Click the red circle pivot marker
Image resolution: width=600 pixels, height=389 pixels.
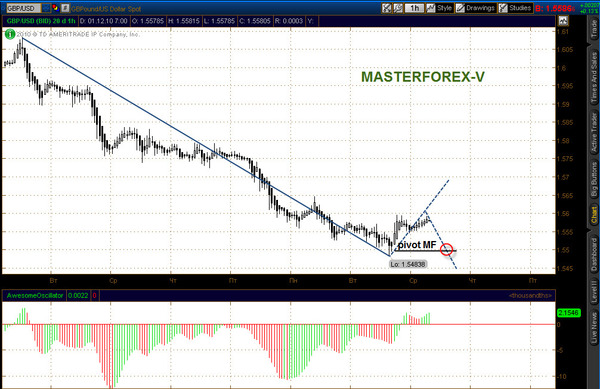click(446, 249)
